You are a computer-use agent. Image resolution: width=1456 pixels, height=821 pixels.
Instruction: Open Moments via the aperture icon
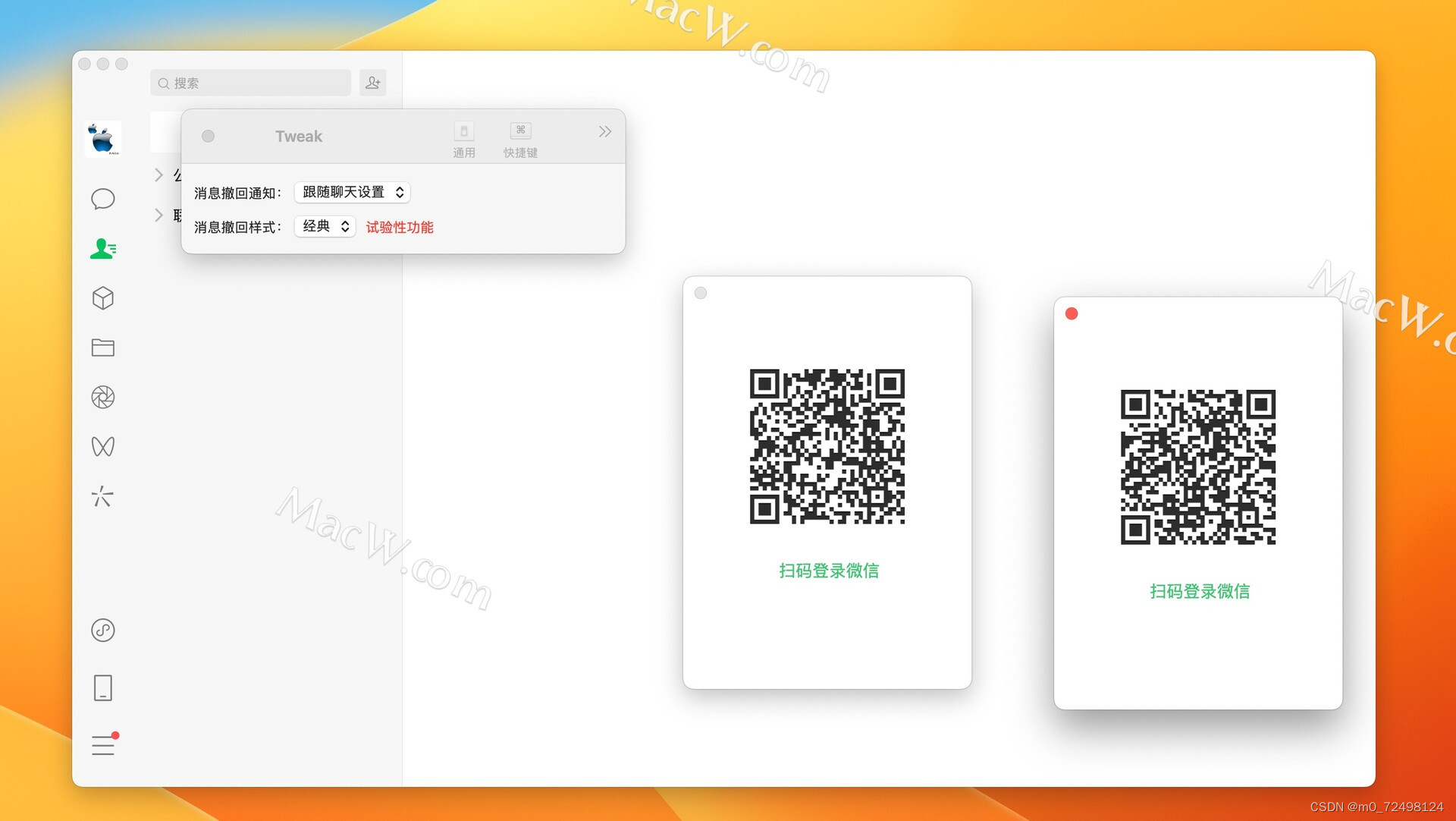coord(102,396)
